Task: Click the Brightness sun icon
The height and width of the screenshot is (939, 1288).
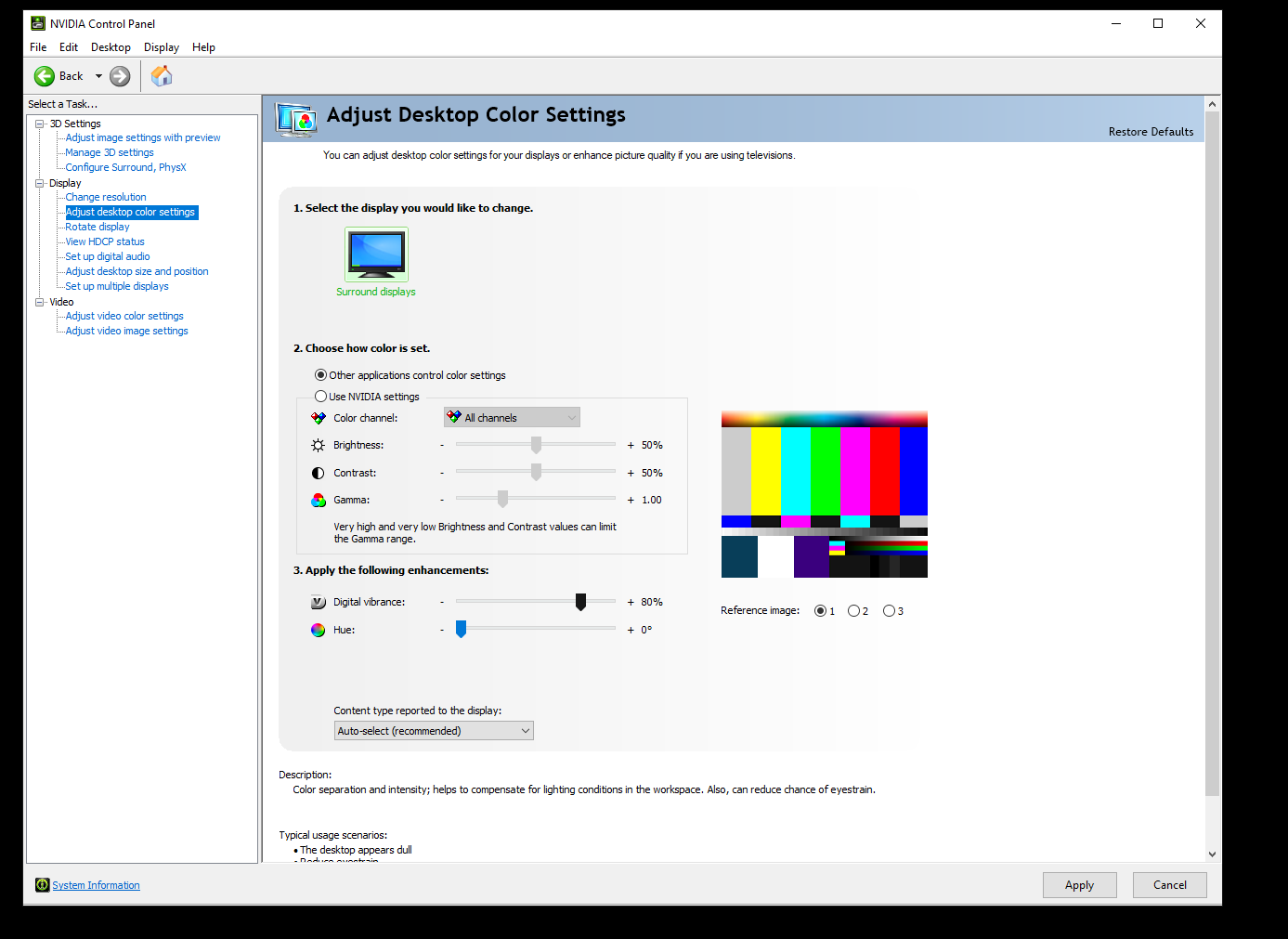Action: 319,445
